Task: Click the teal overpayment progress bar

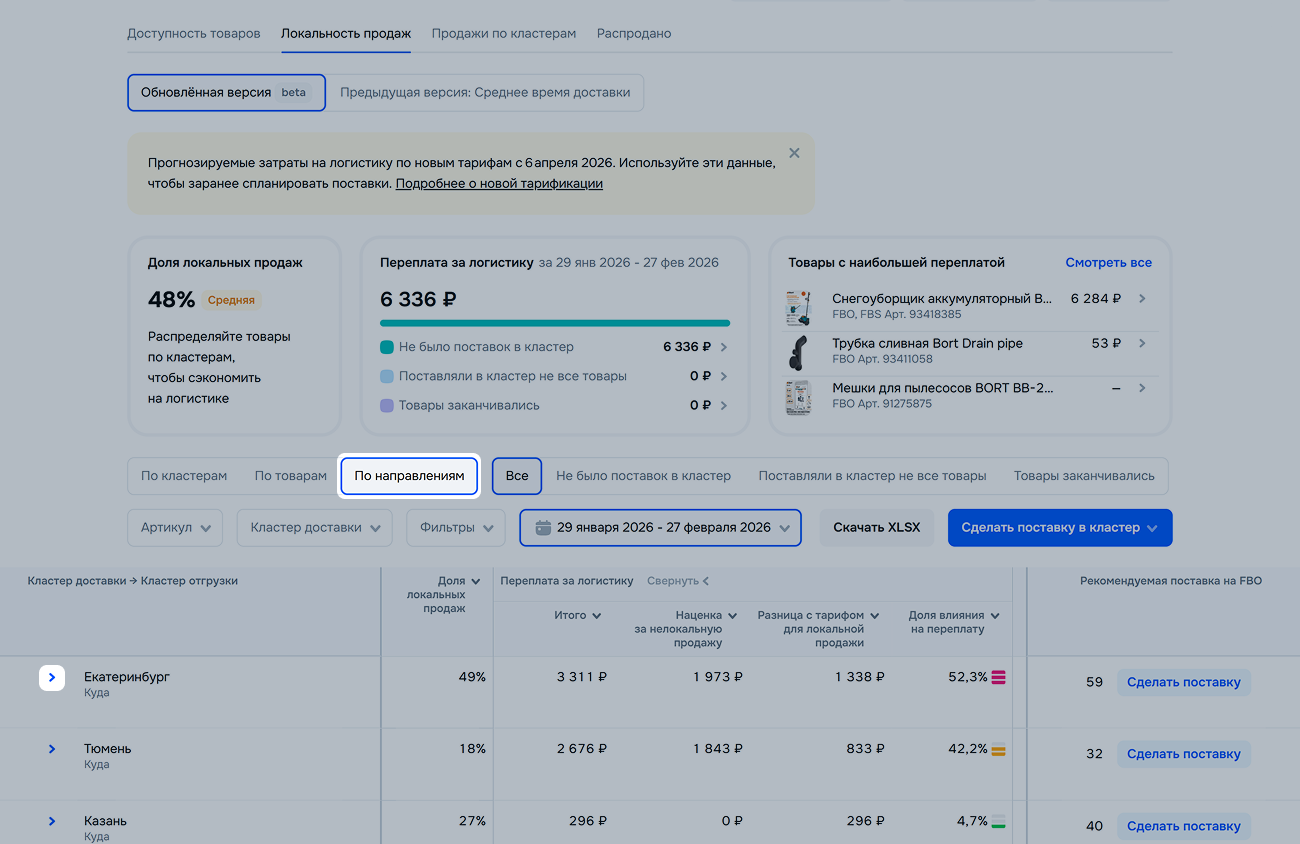Action: [554, 323]
